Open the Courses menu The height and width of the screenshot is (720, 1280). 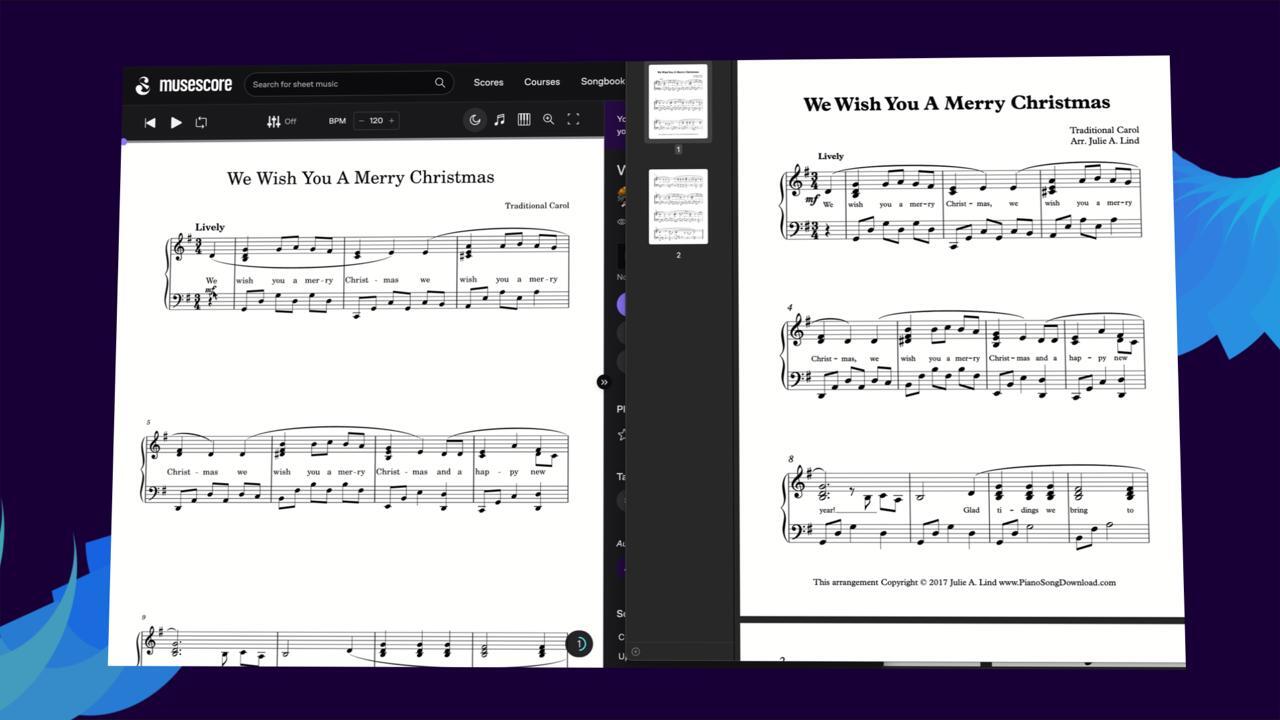[x=542, y=82]
